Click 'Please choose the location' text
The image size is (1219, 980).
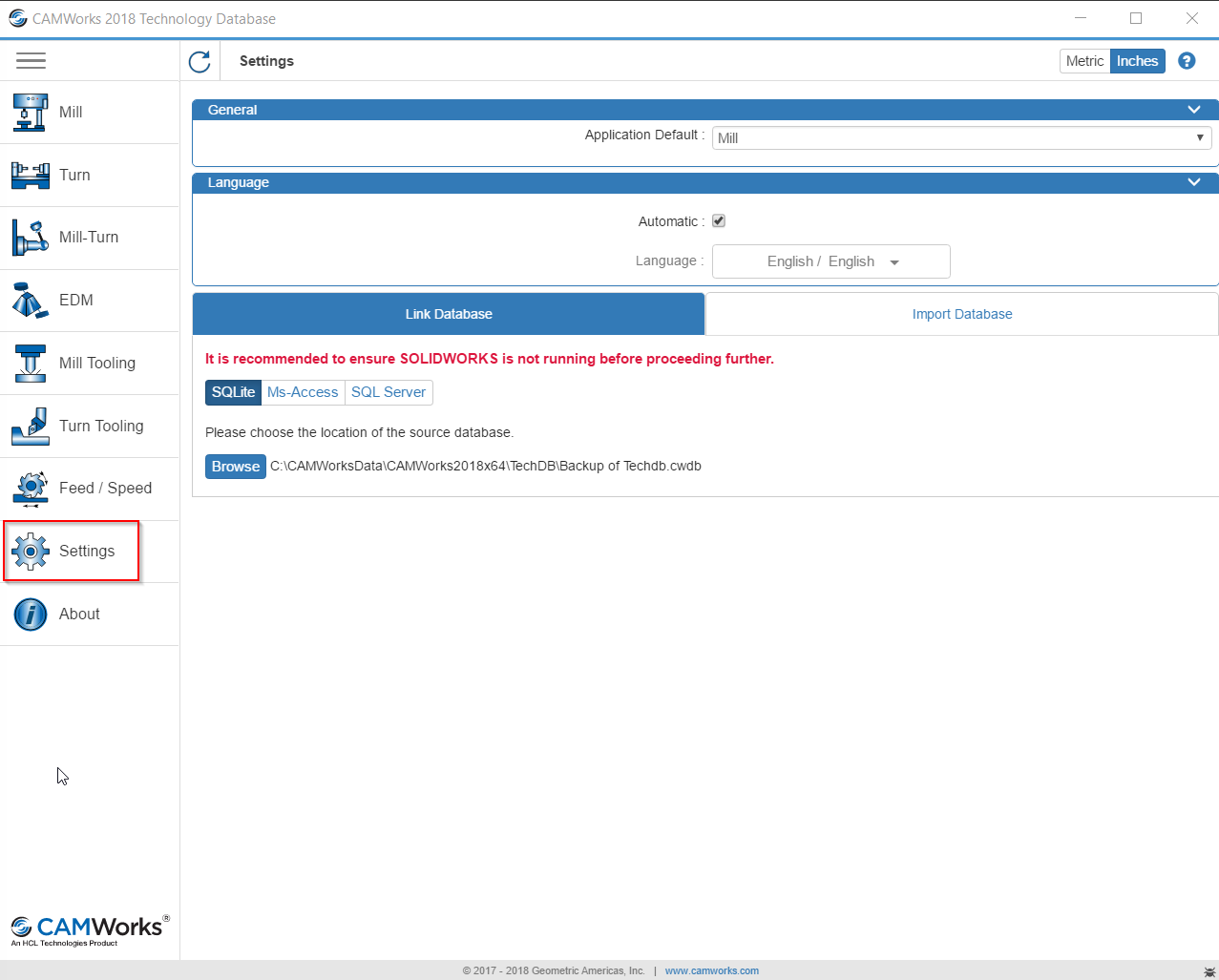click(x=359, y=432)
